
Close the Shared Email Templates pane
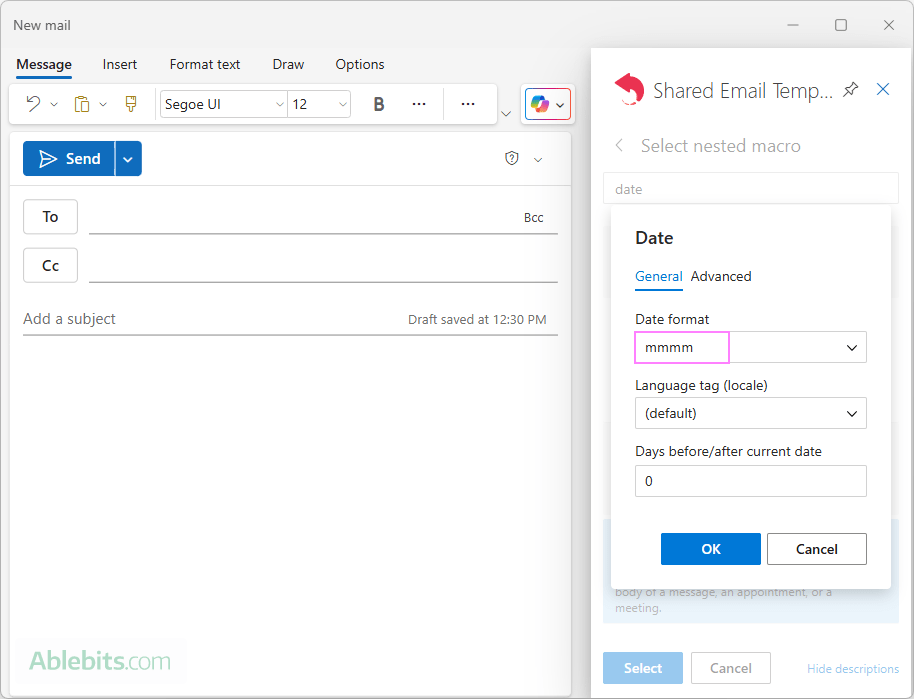coord(883,89)
